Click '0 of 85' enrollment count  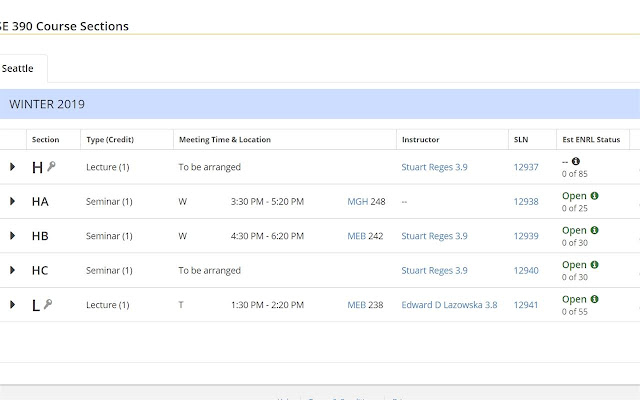click(575, 174)
